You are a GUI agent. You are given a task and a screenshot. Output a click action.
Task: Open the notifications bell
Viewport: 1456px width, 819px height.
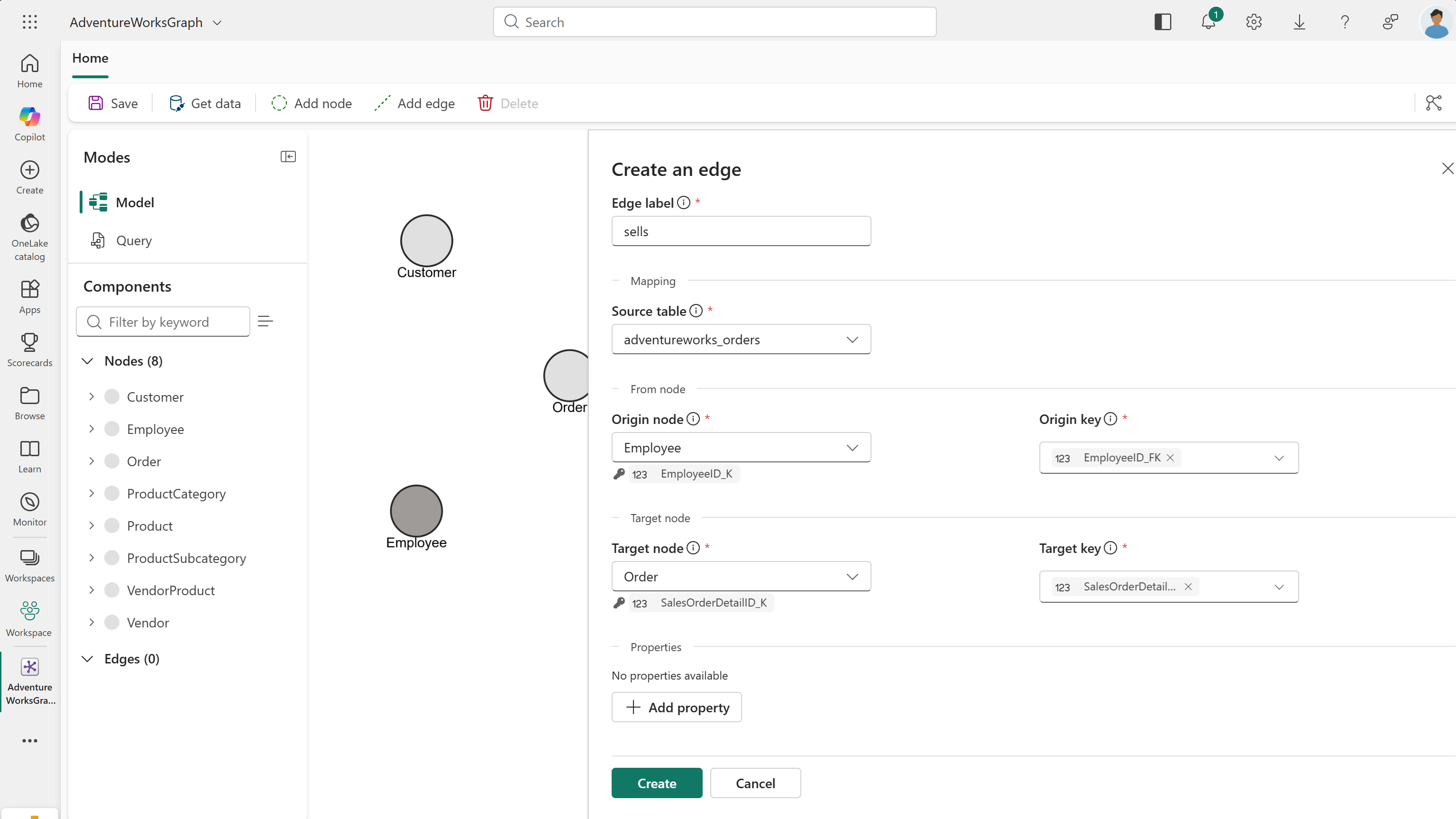tap(1209, 22)
